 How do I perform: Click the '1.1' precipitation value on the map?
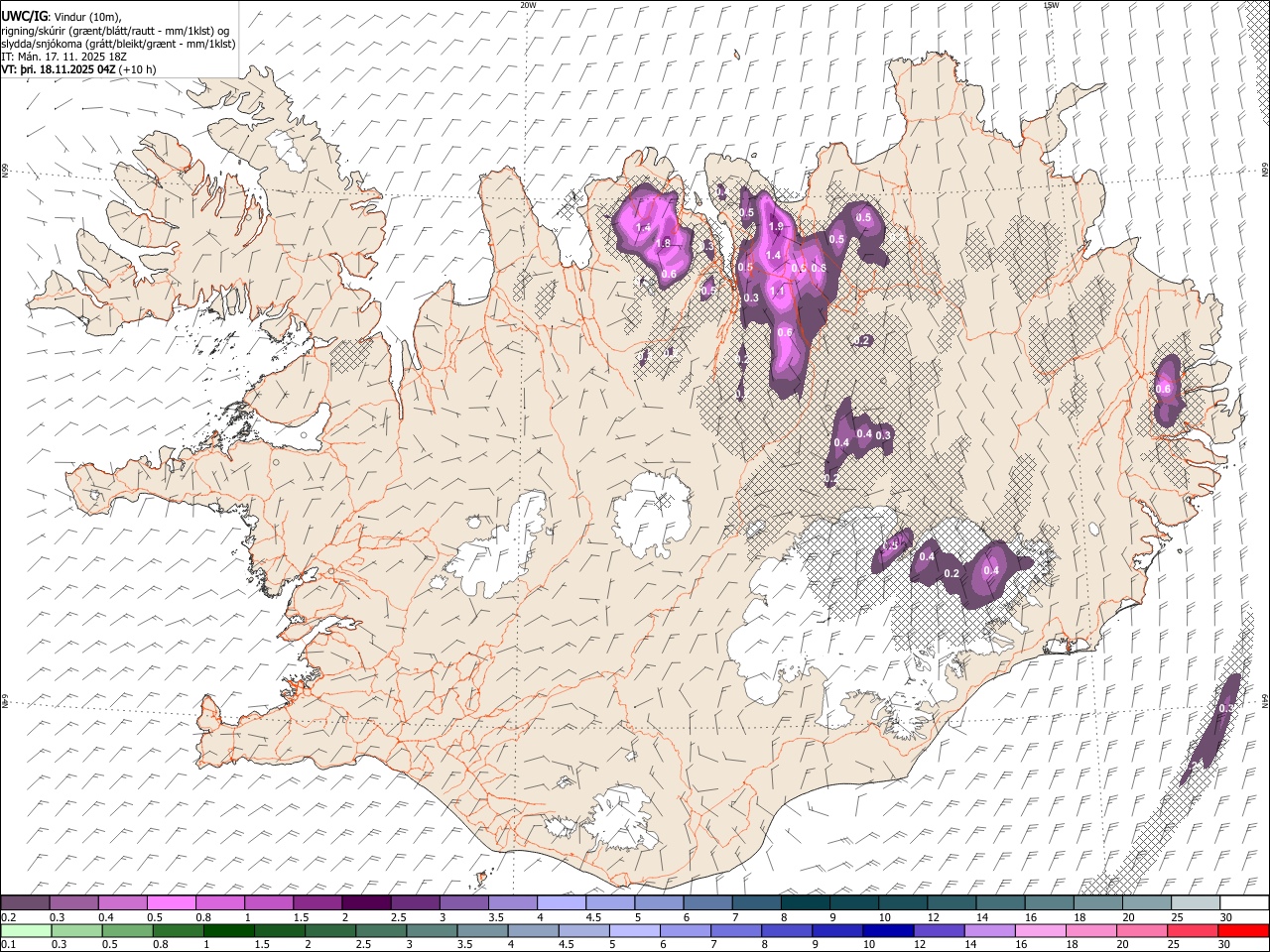pyautogui.click(x=777, y=292)
